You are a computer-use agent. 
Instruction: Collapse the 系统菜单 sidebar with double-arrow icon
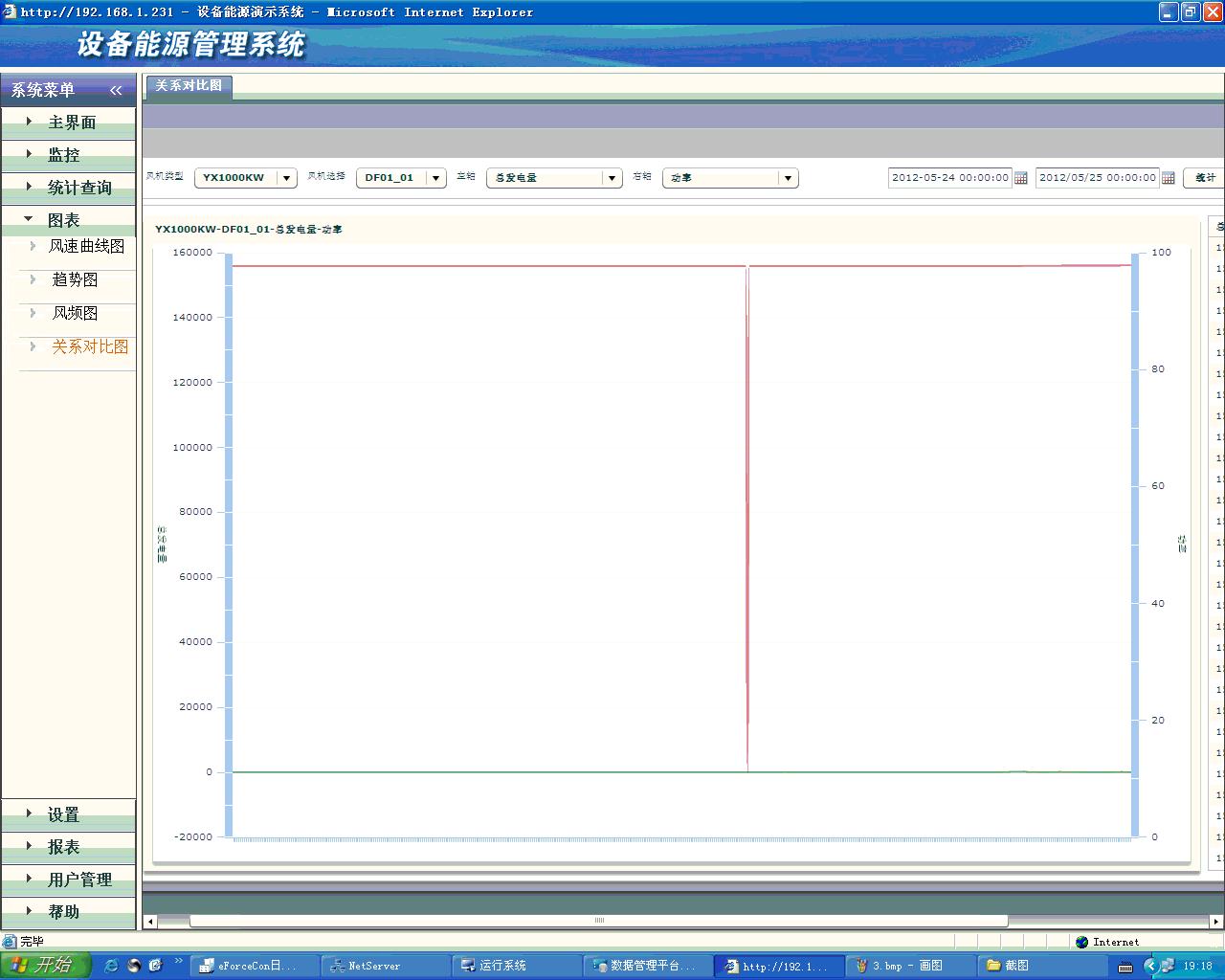[116, 90]
